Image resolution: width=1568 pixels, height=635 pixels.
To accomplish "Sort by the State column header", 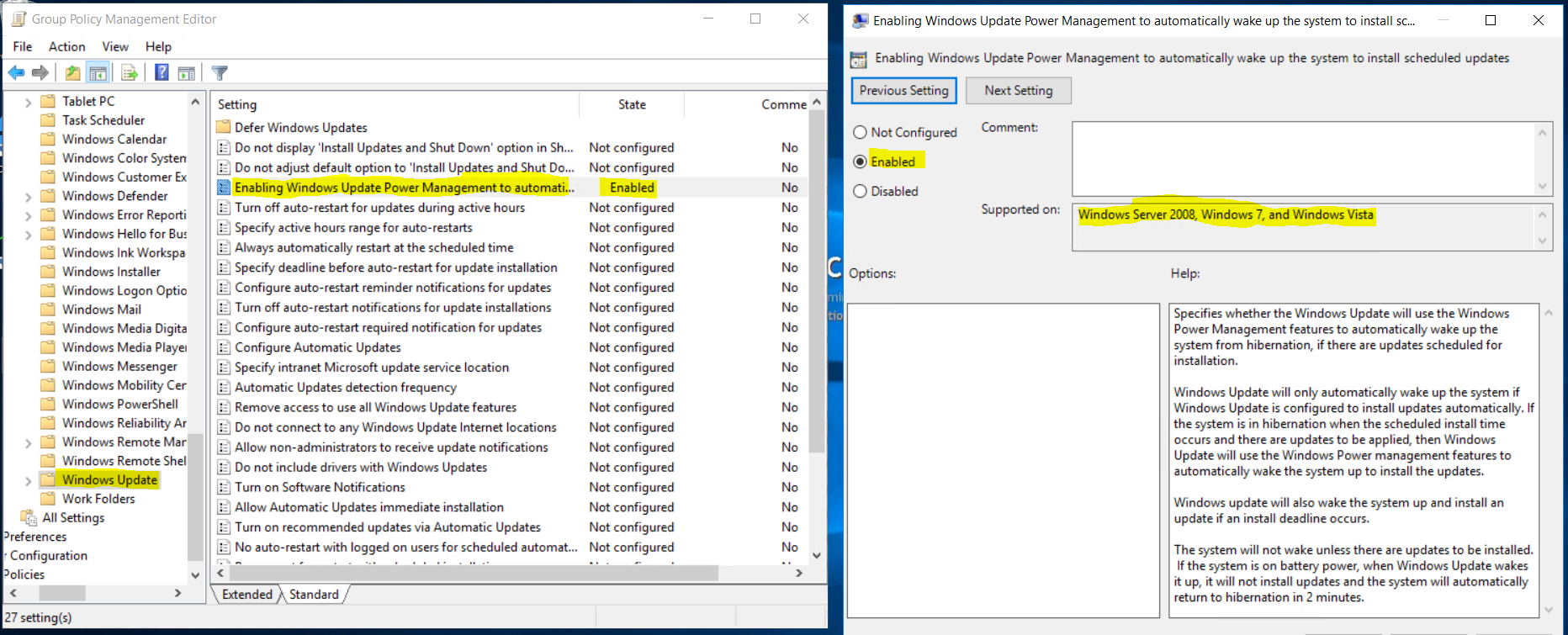I will pyautogui.click(x=632, y=104).
